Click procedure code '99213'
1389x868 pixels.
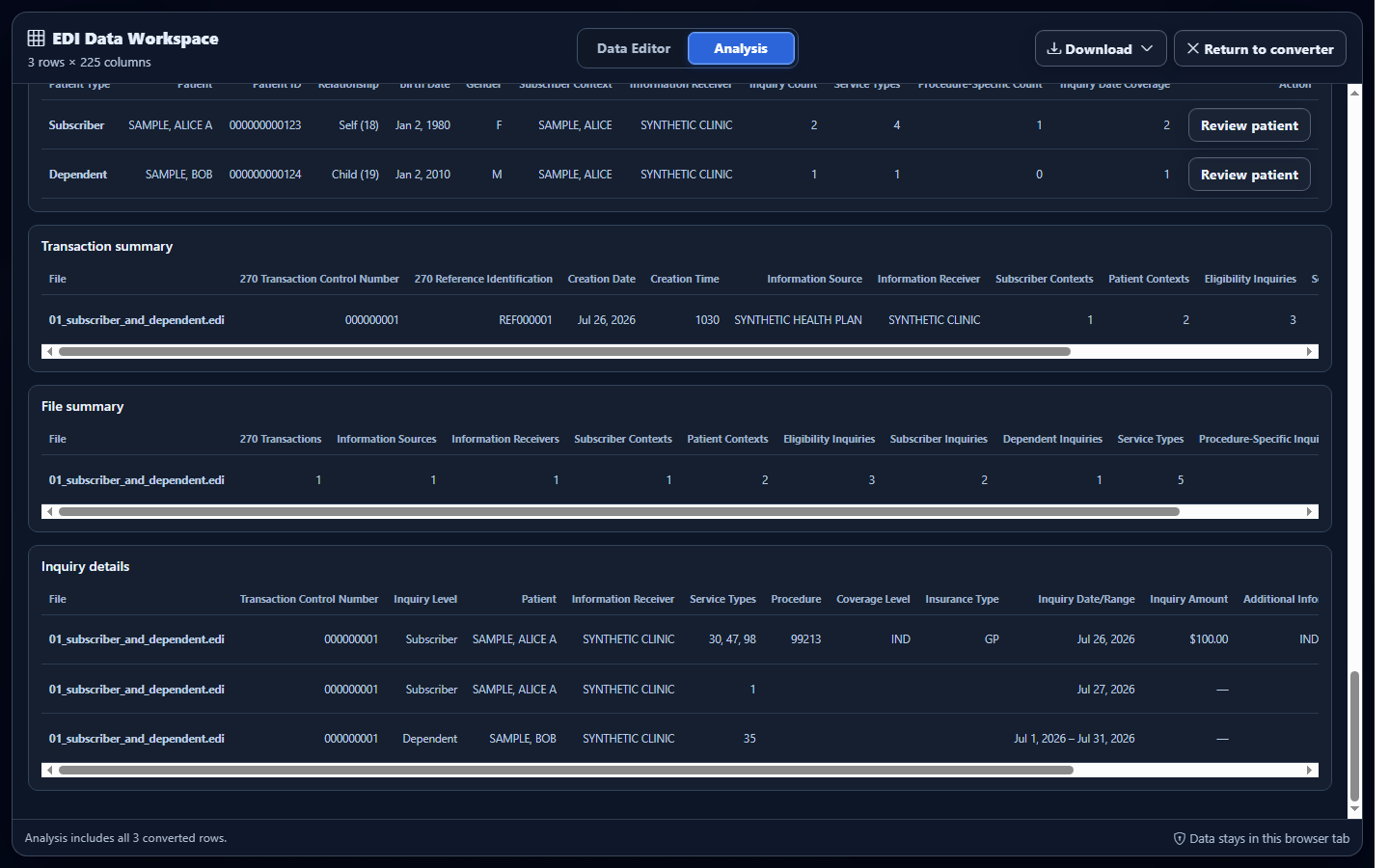click(805, 639)
